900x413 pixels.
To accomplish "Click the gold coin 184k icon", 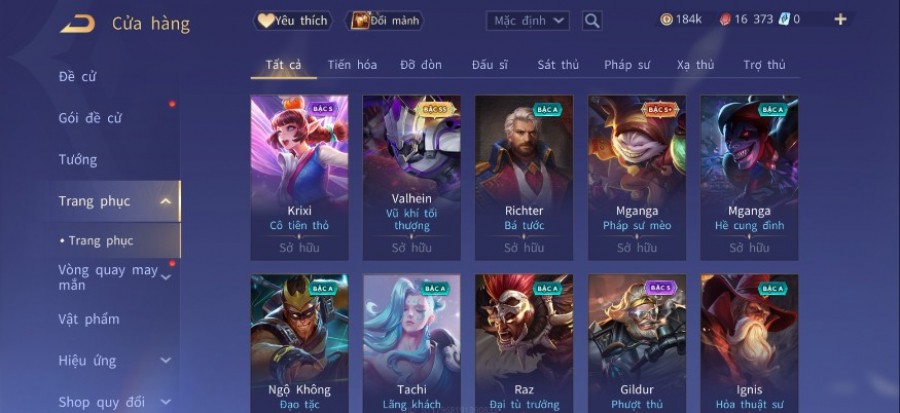I will [x=666, y=20].
